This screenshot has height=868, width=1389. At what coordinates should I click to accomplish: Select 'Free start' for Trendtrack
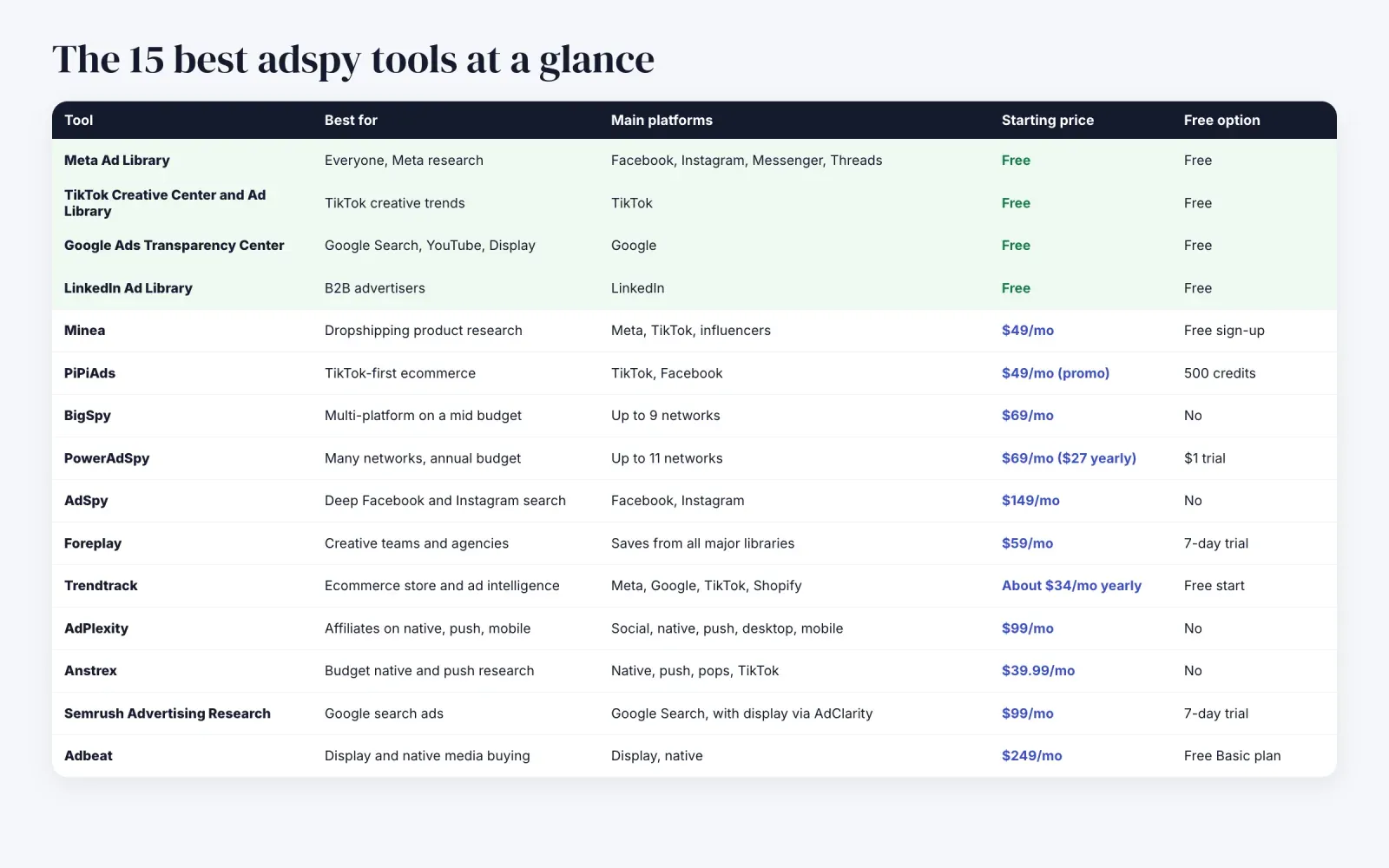pos(1215,586)
